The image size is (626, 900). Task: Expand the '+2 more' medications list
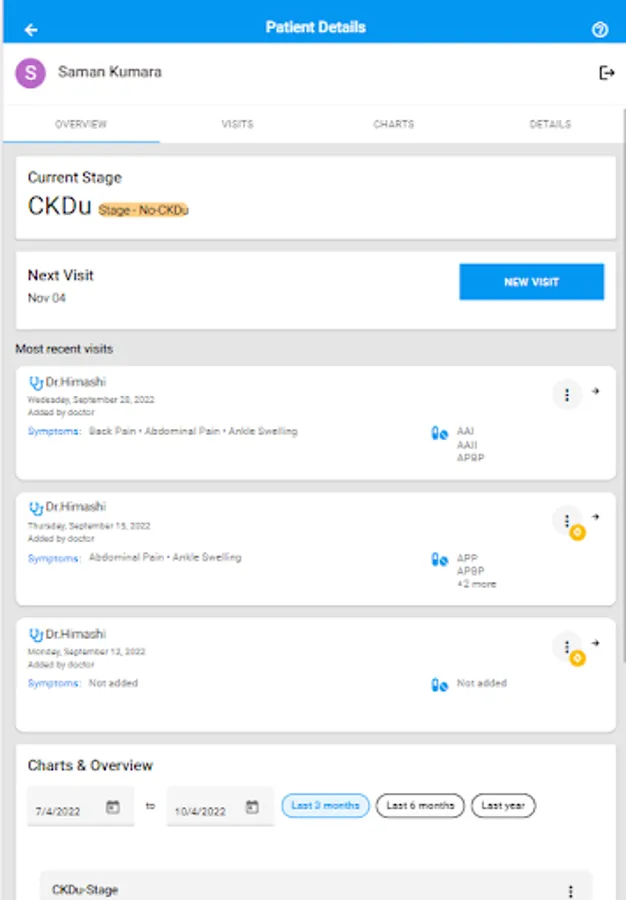point(476,584)
